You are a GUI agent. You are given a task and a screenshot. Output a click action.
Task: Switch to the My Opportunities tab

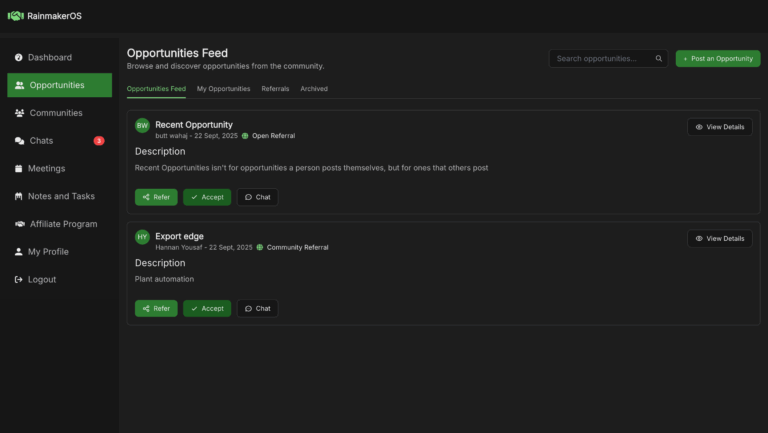point(223,89)
